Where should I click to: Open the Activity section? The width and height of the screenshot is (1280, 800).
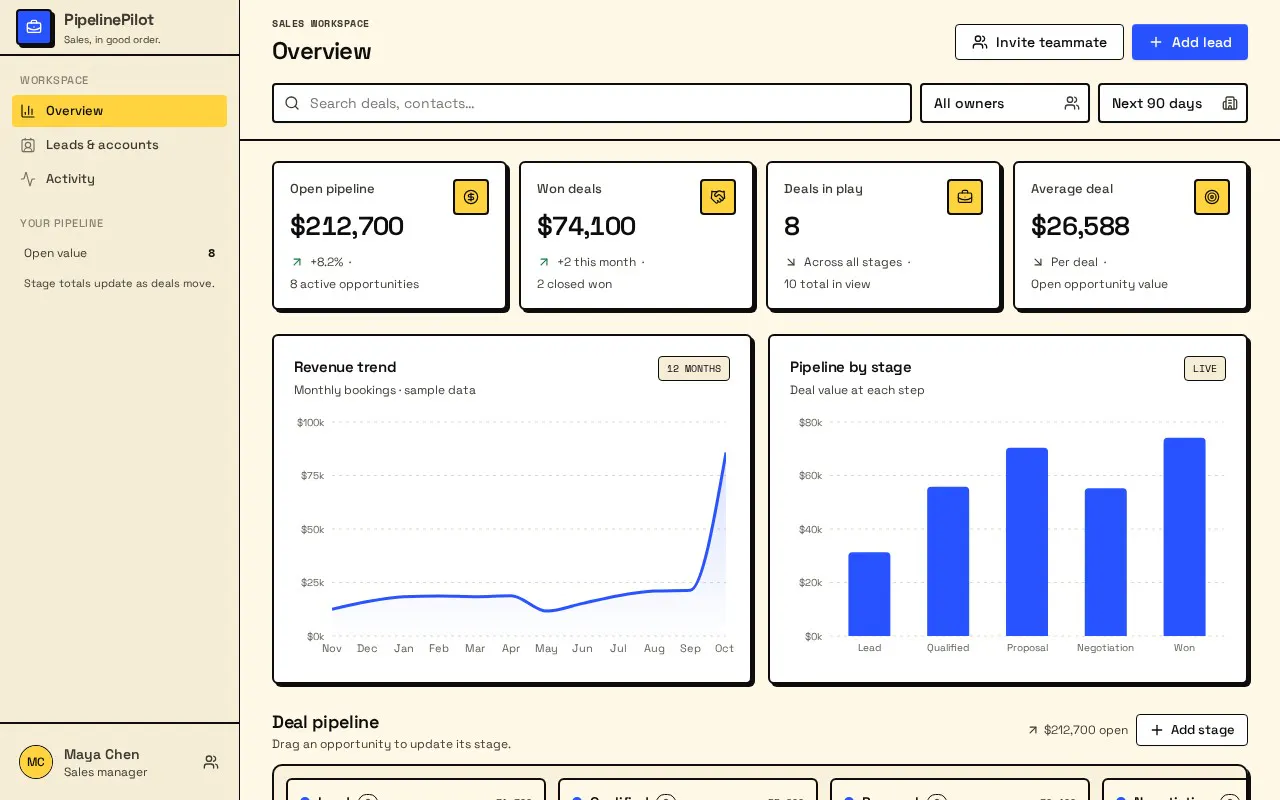pyautogui.click(x=119, y=179)
